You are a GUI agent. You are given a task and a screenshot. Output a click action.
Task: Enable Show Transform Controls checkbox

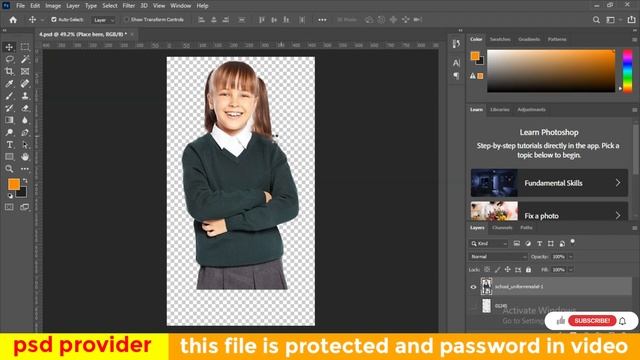click(127, 20)
